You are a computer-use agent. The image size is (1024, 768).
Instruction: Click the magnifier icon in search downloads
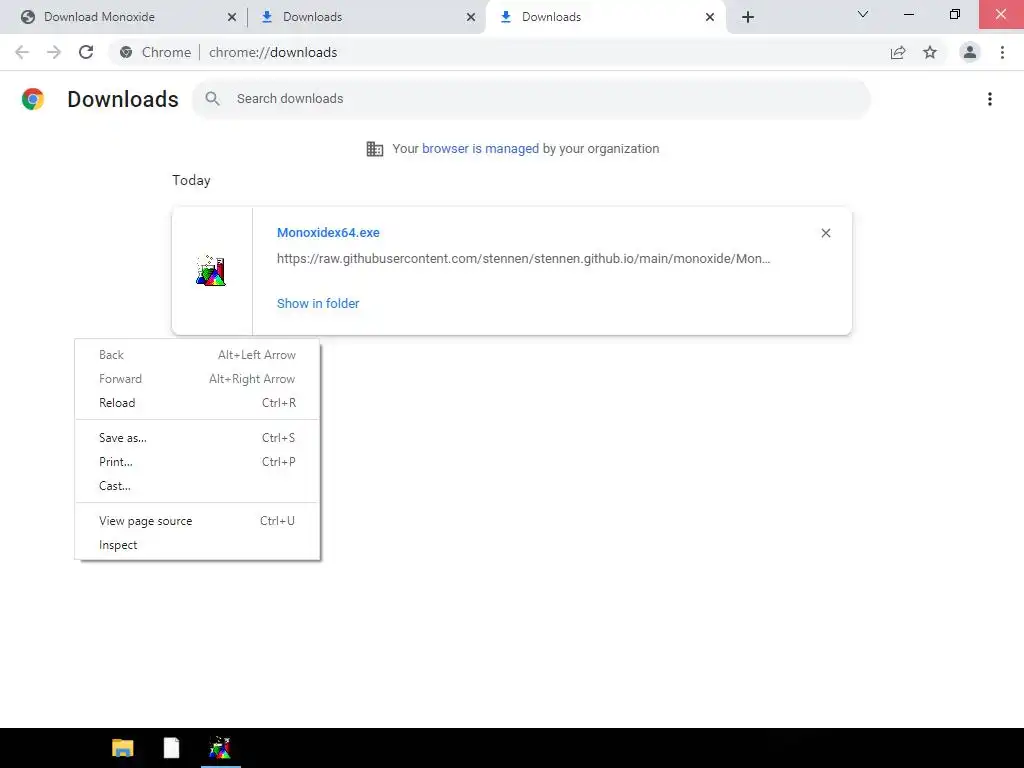click(212, 99)
